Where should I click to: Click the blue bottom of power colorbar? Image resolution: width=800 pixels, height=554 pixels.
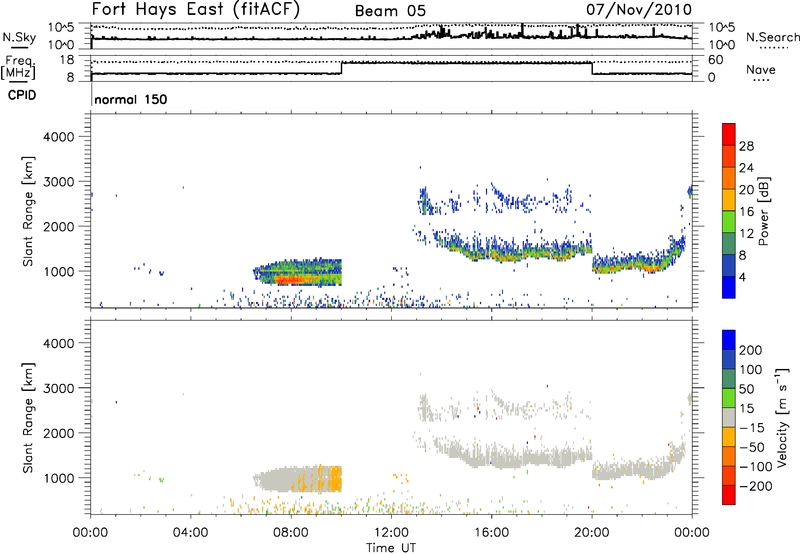[729, 287]
